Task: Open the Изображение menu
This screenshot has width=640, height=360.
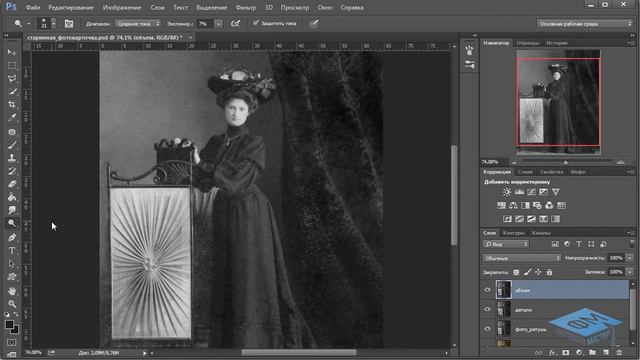Action: point(122,7)
